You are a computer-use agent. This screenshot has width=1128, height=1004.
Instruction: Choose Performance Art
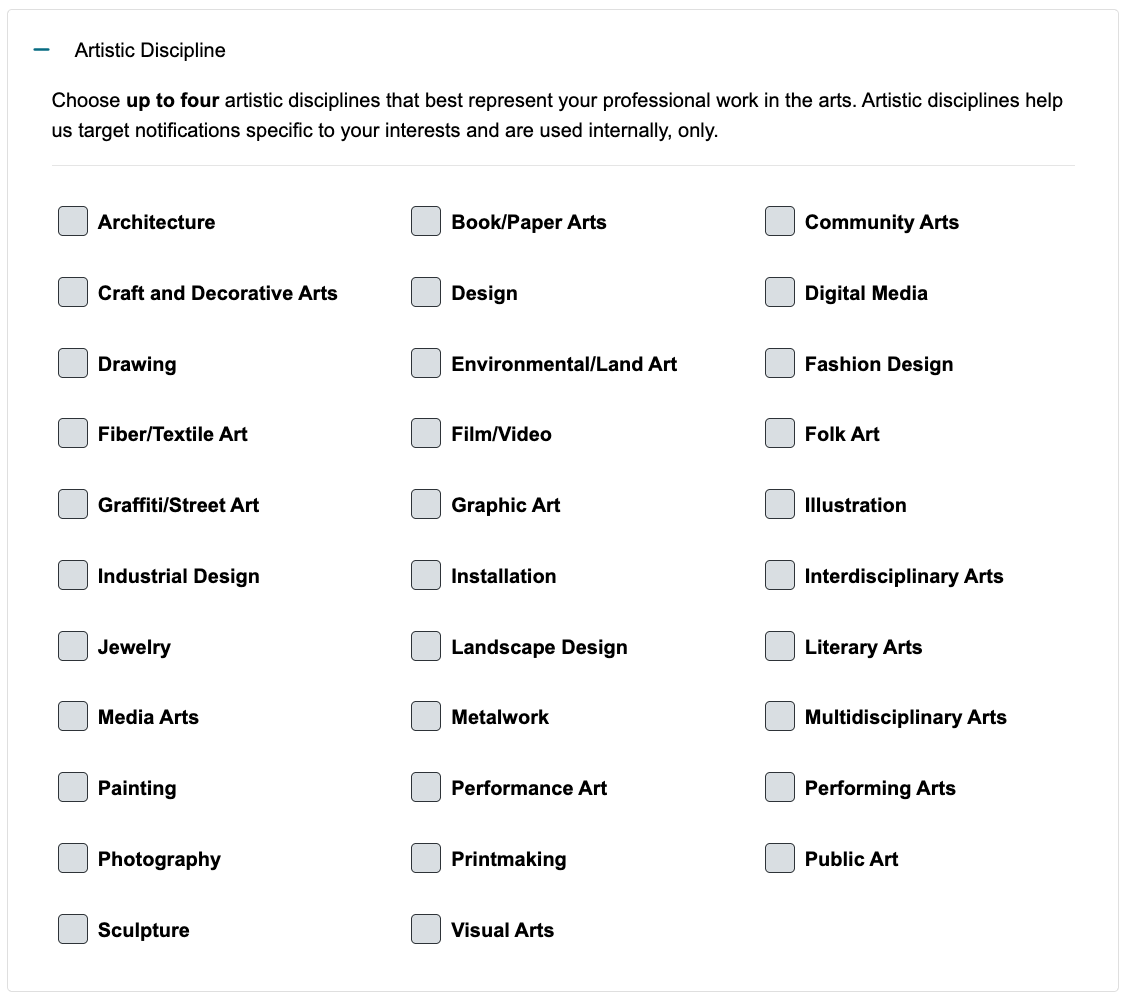click(x=425, y=787)
